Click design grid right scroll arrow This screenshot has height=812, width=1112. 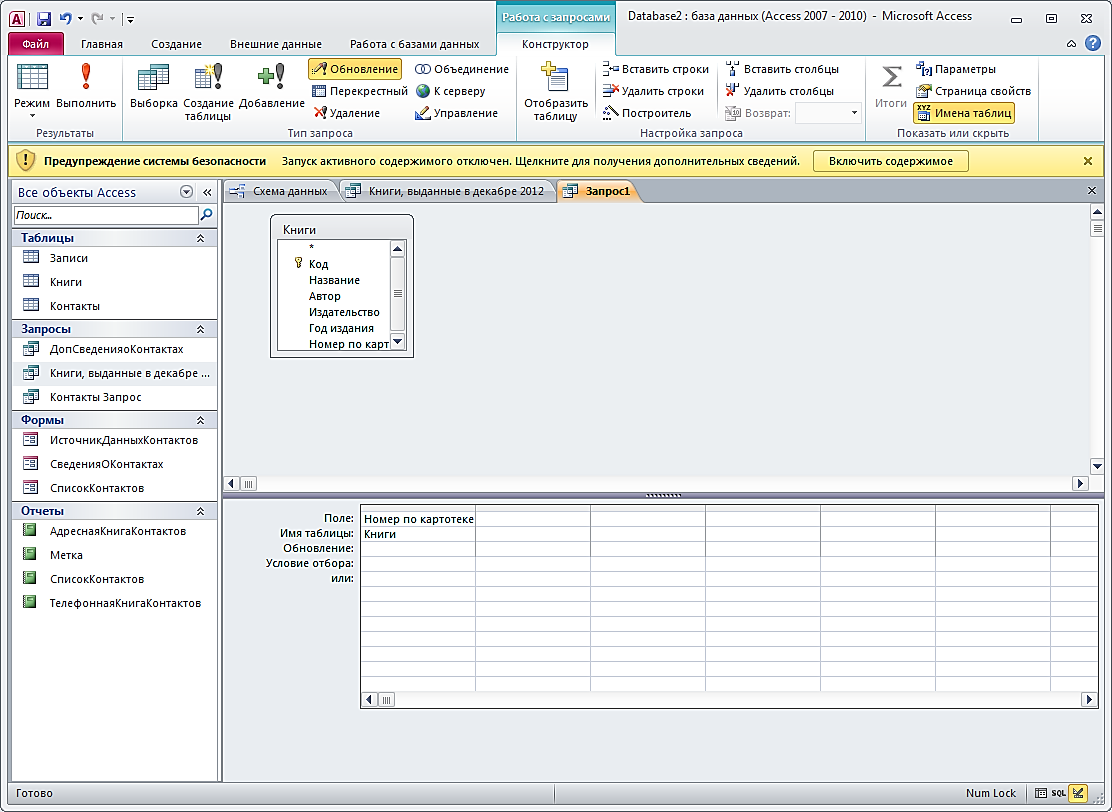[1089, 699]
